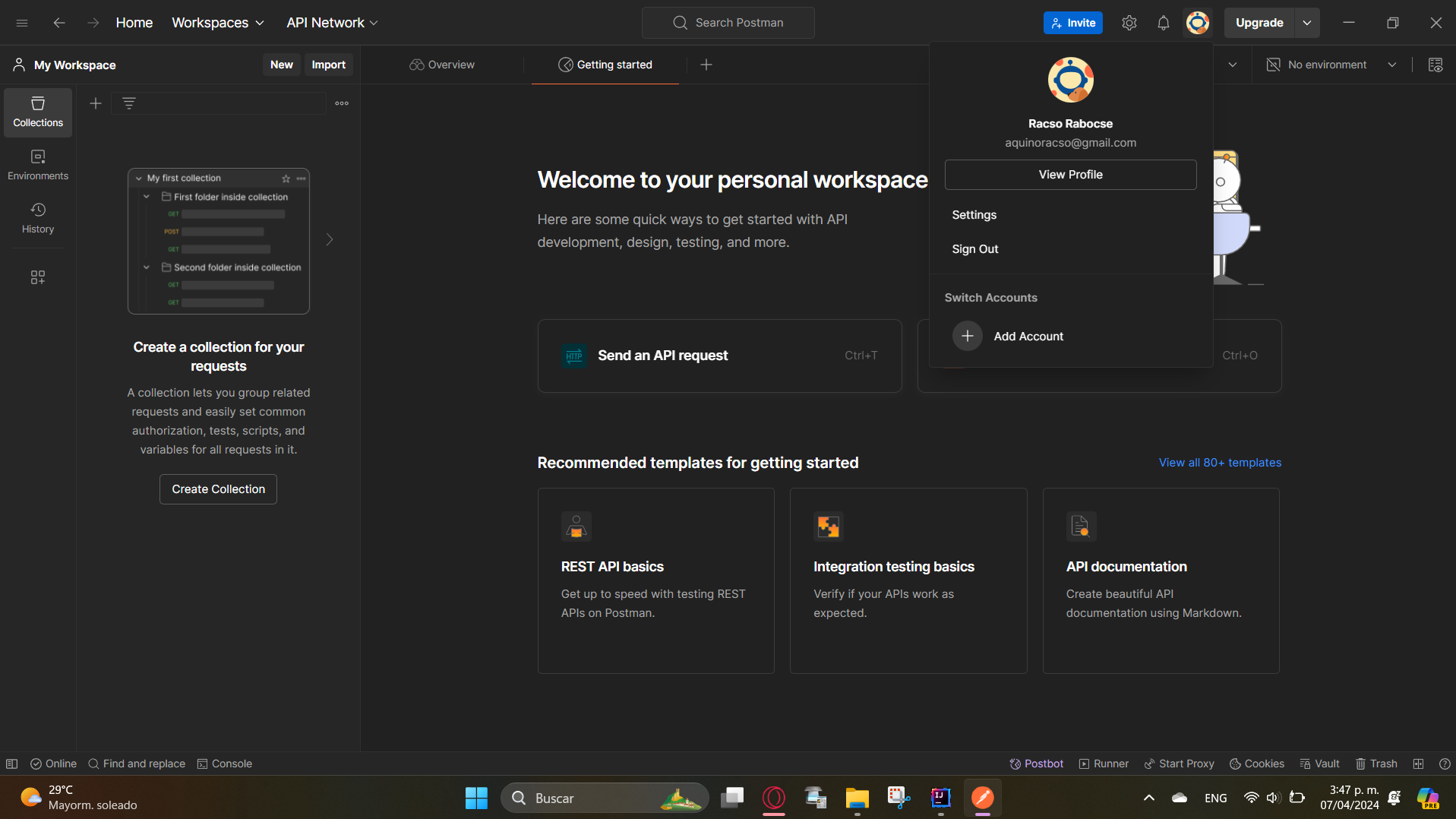Select Sign Out from the profile menu

click(975, 249)
